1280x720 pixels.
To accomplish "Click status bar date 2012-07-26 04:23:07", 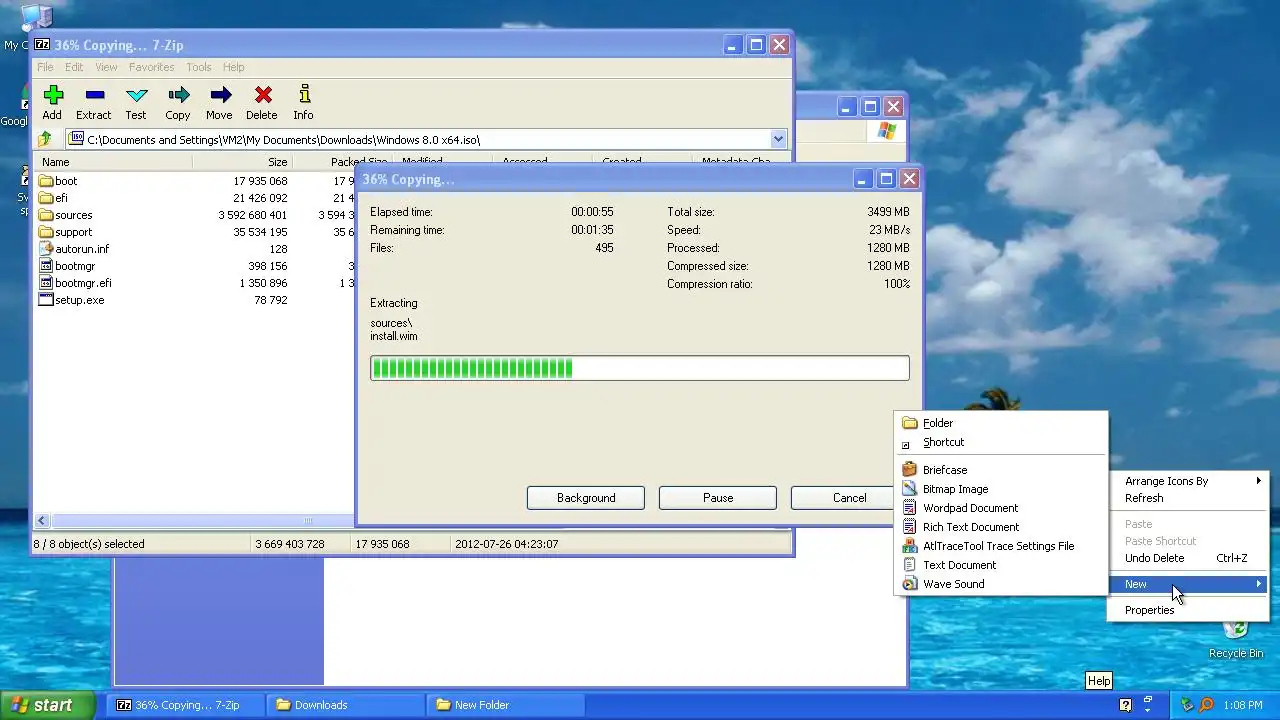I will click(x=506, y=544).
